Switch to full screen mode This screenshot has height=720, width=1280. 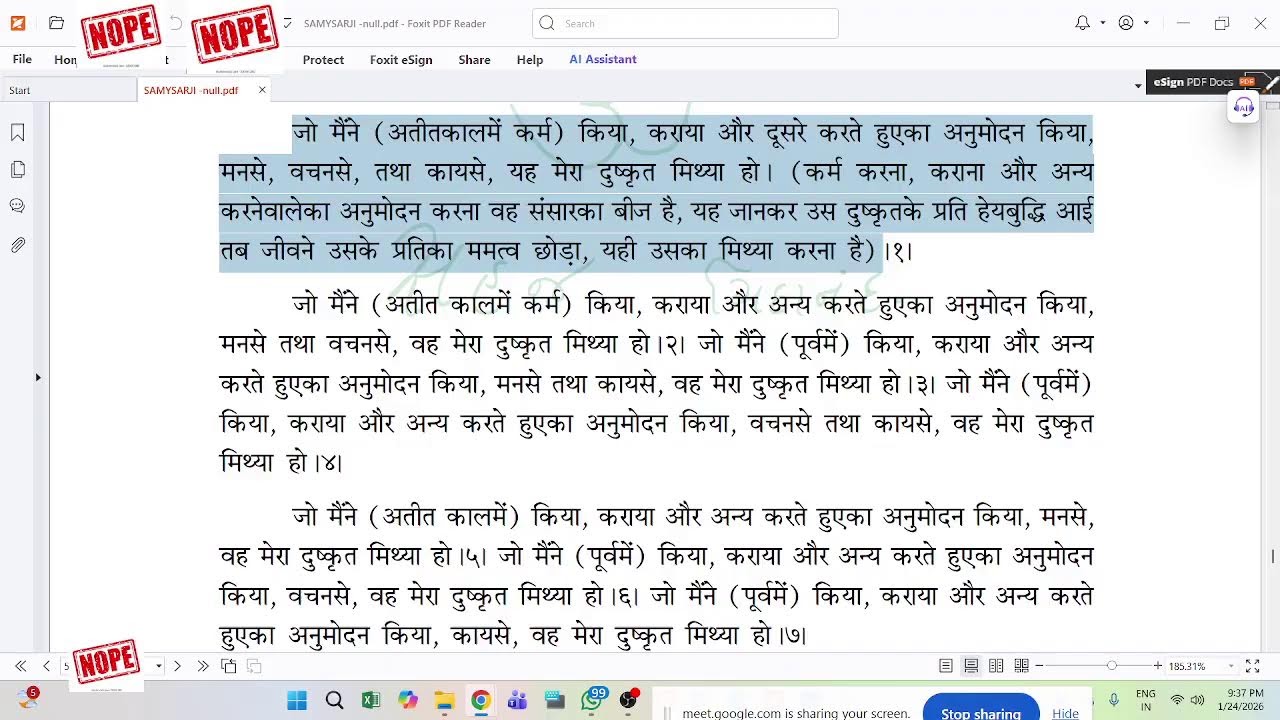[x=1253, y=666]
